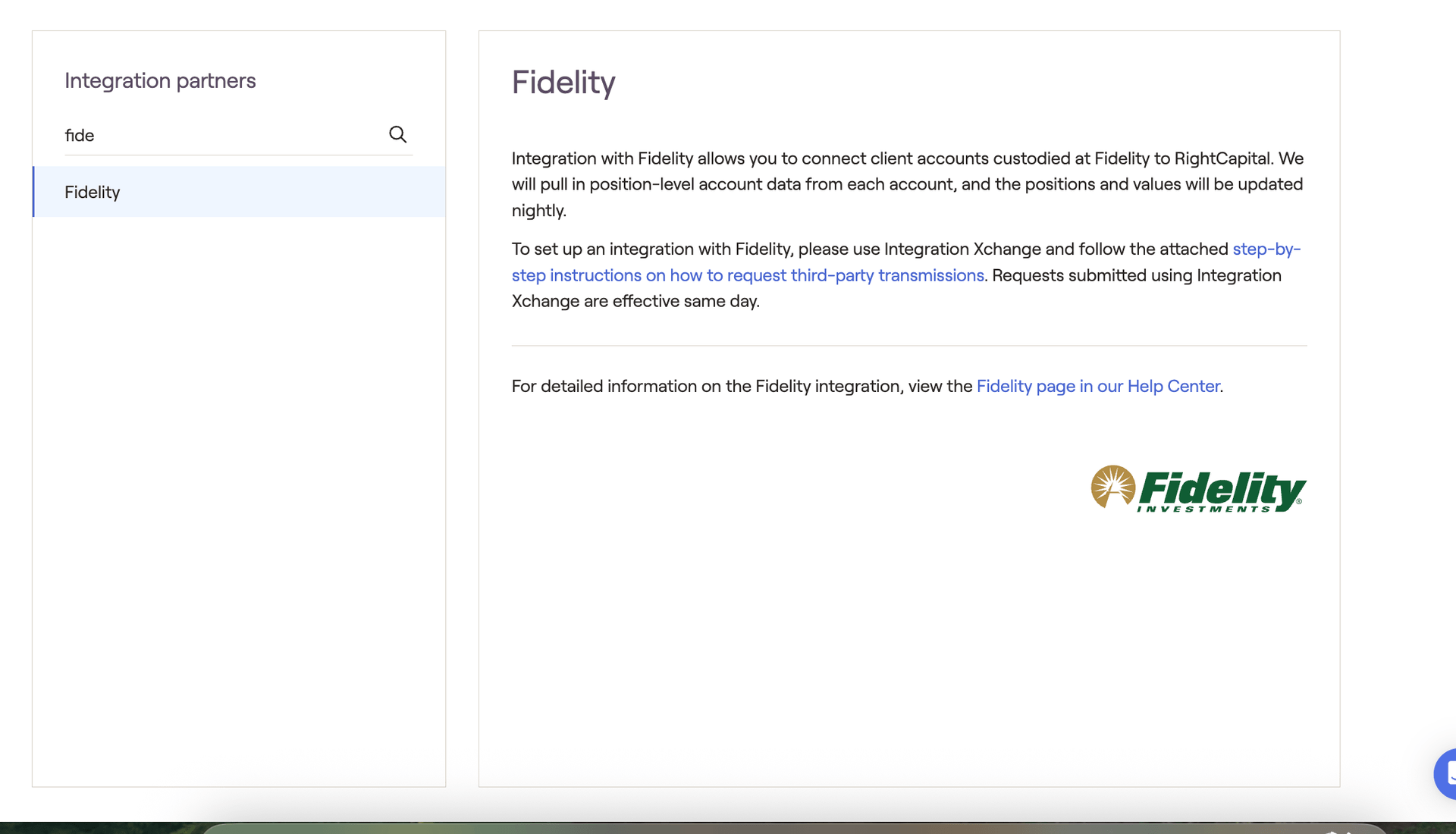Click the "Integration partners" heading
The height and width of the screenshot is (834, 1456).
point(160,80)
